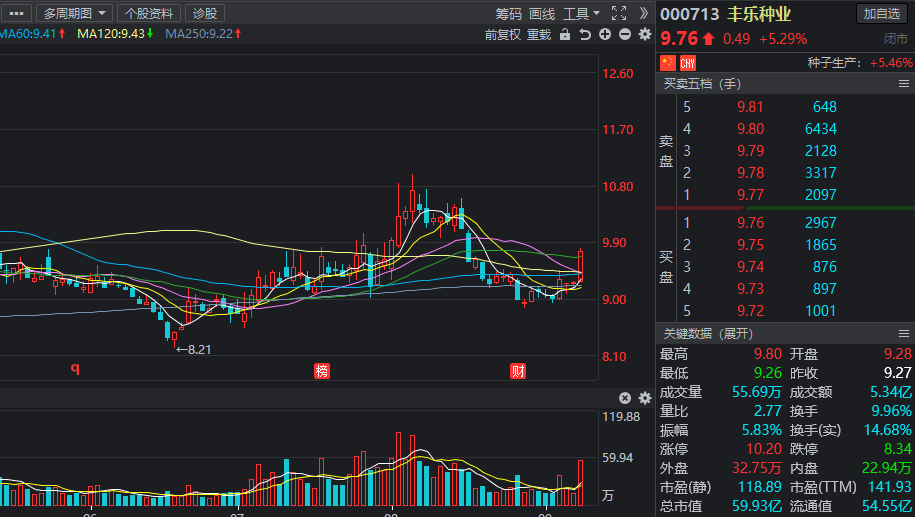The image size is (915, 517).
Task: Select sell level 3 price 9.79
Action: (x=750, y=151)
